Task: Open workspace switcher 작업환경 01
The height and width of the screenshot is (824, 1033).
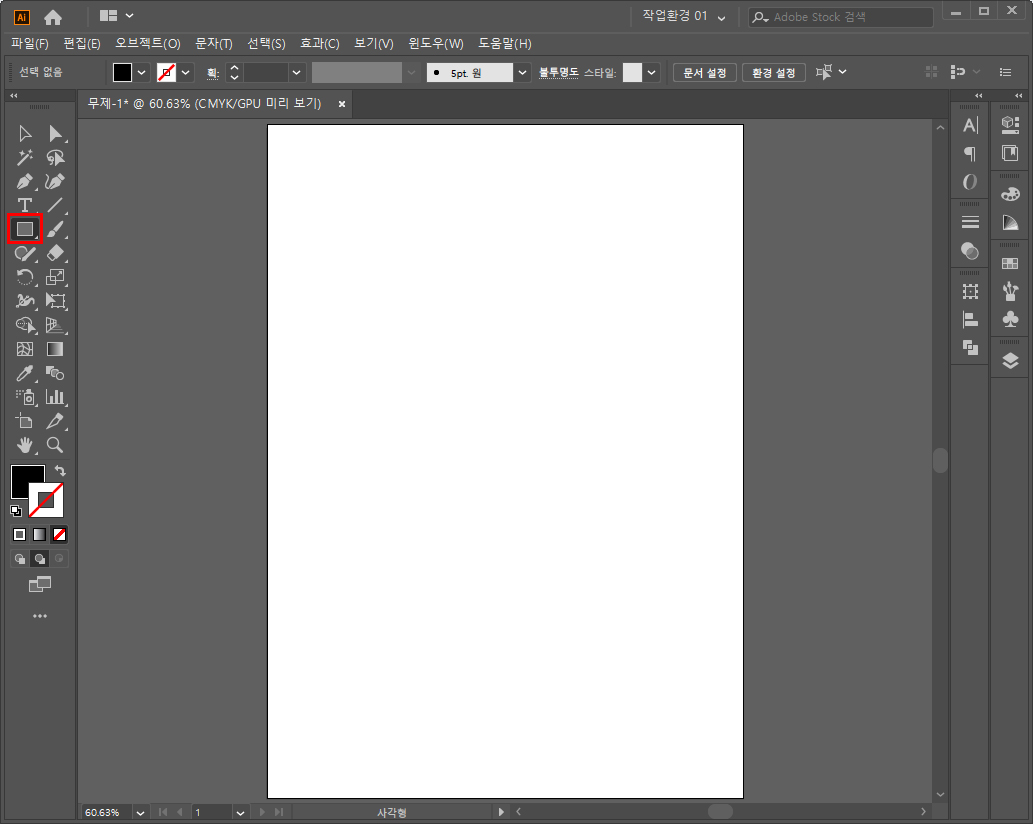Action: (x=684, y=16)
